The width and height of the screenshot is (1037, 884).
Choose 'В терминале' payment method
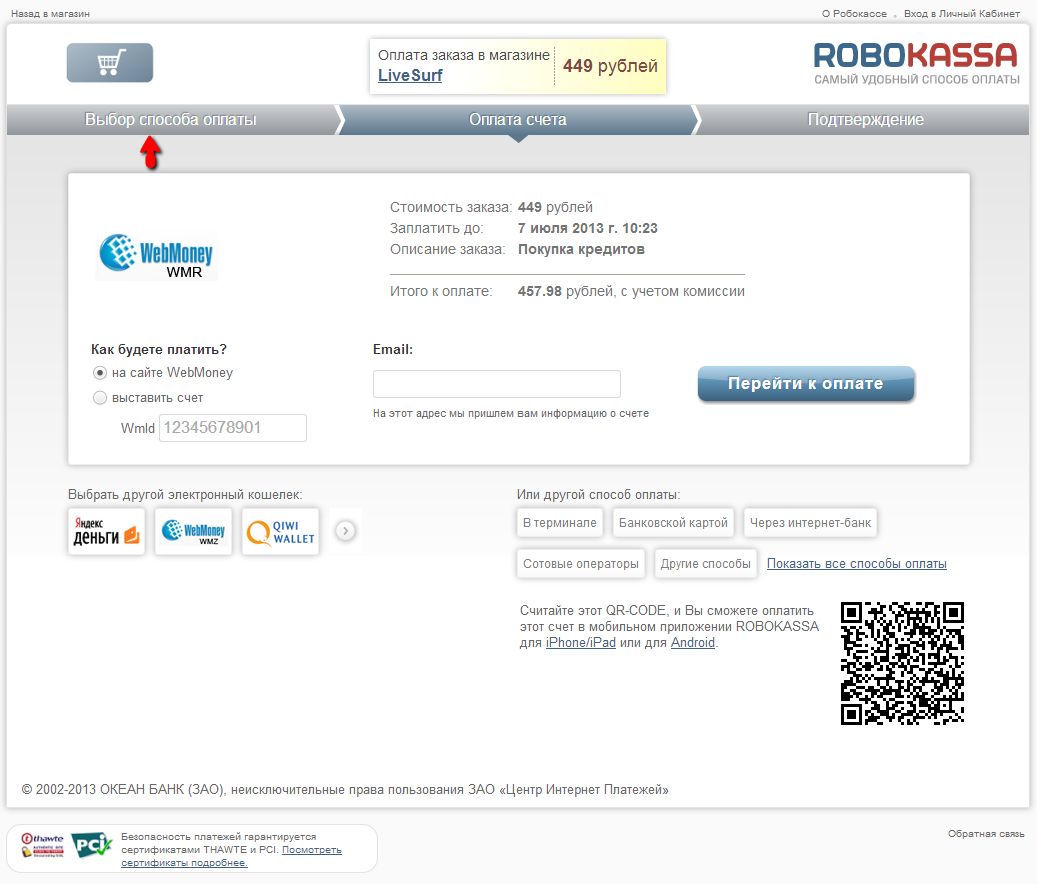tap(560, 523)
